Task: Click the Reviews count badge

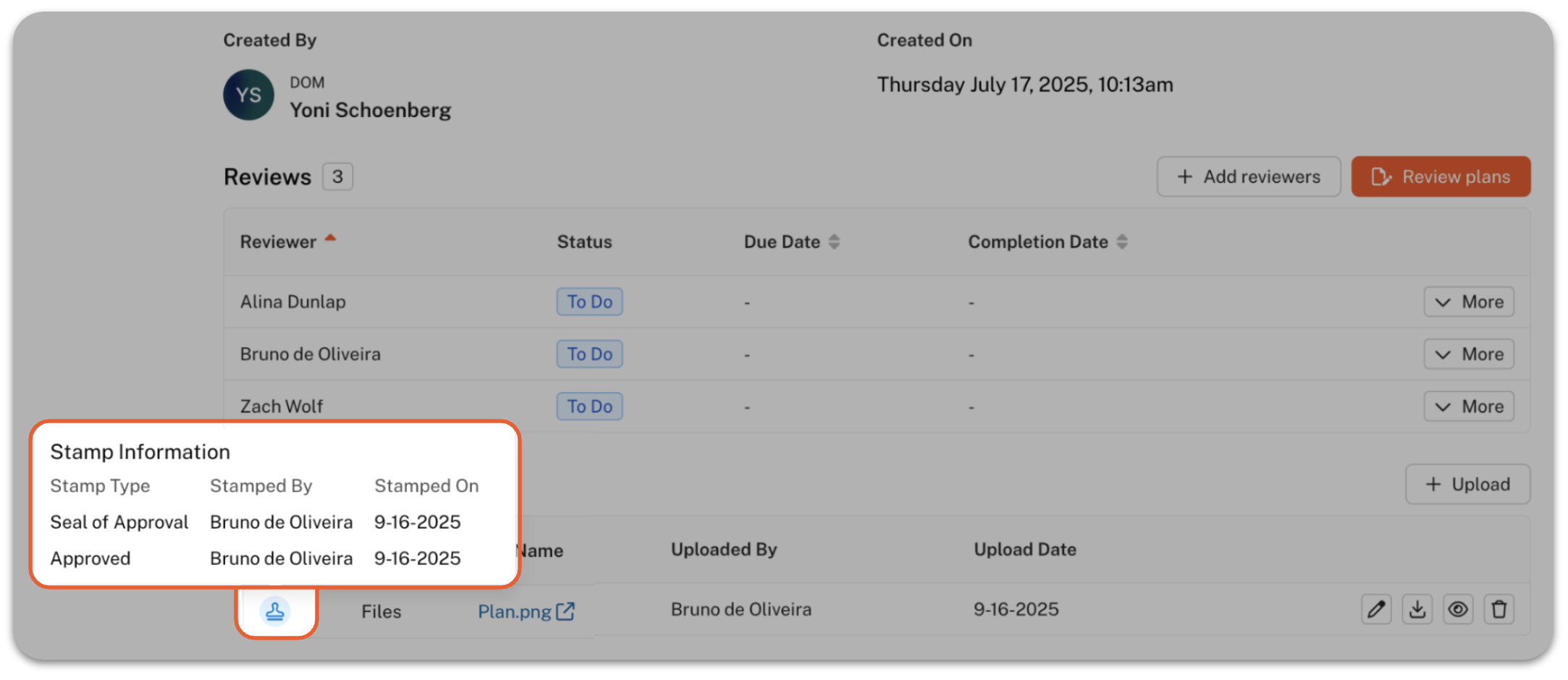Action: pos(337,177)
